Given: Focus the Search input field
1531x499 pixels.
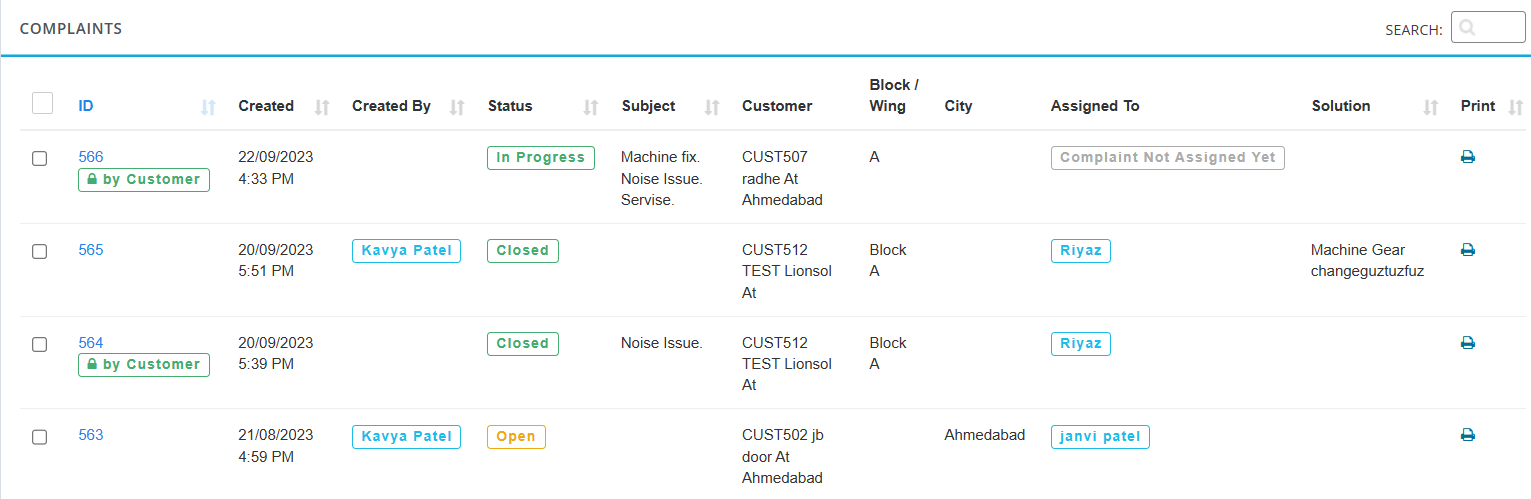Looking at the screenshot, I should point(1488,28).
